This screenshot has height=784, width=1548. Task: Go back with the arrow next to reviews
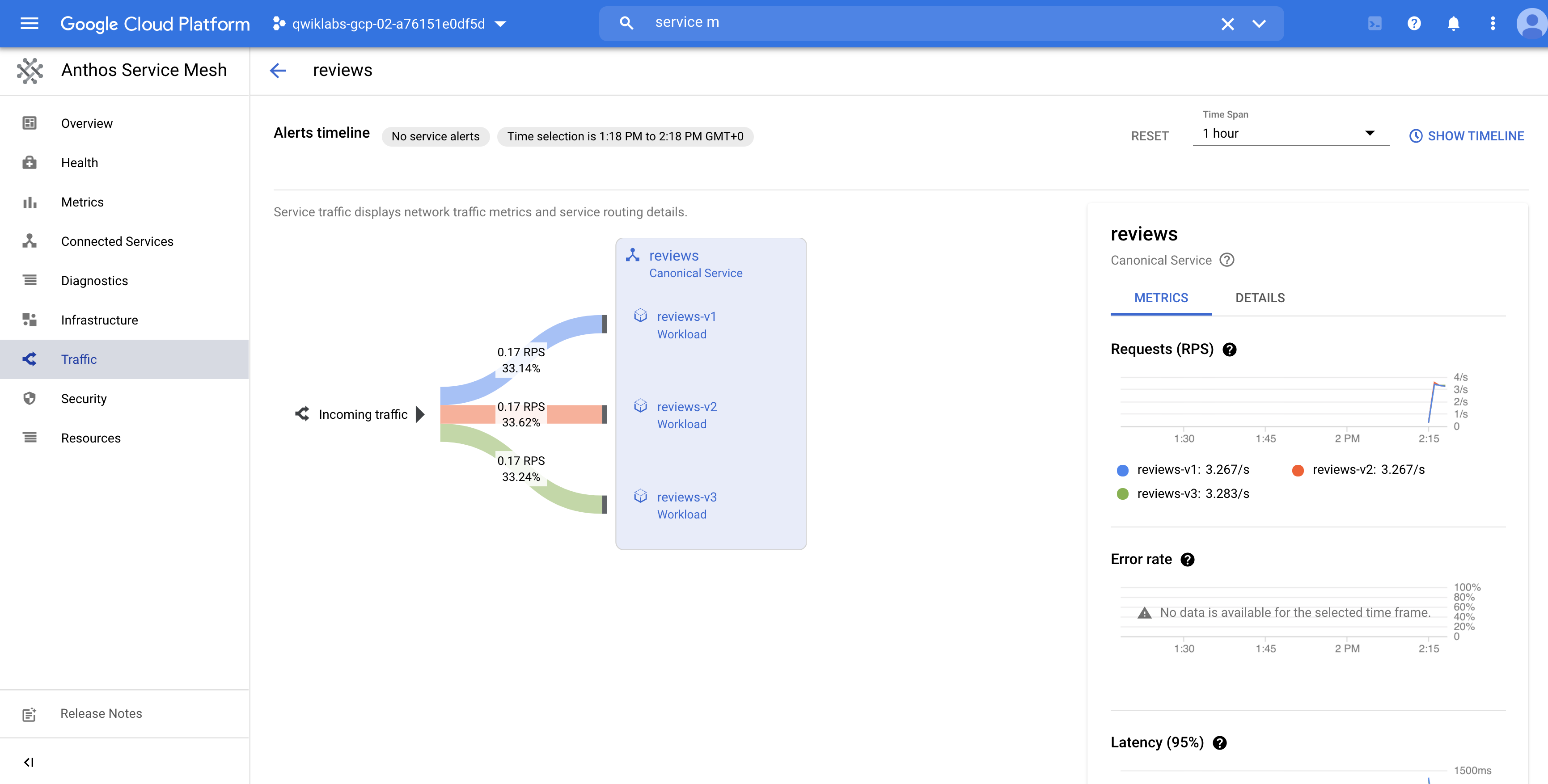(278, 70)
